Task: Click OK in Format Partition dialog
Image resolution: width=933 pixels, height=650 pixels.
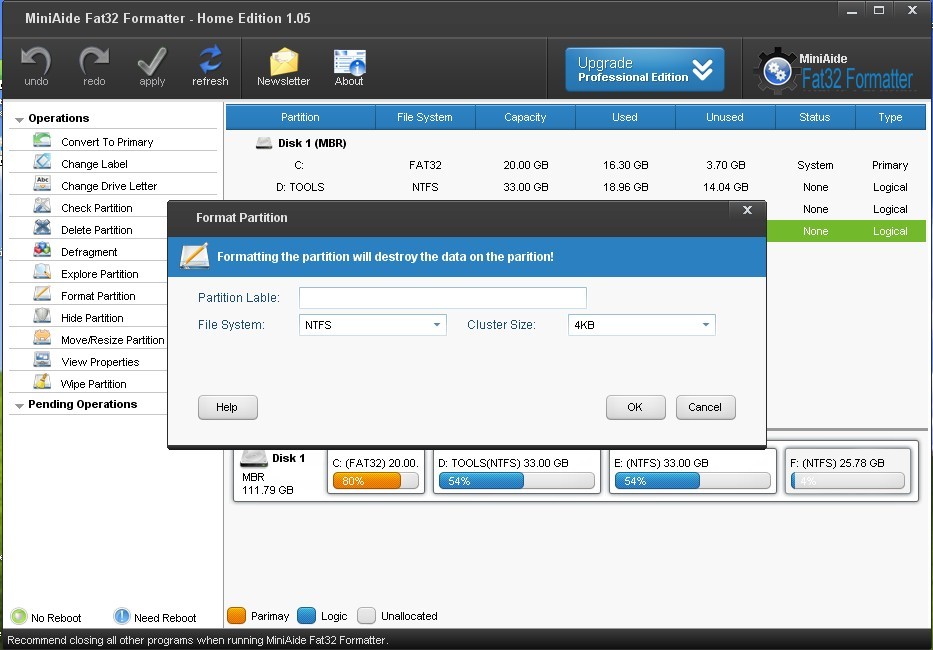Action: [635, 407]
